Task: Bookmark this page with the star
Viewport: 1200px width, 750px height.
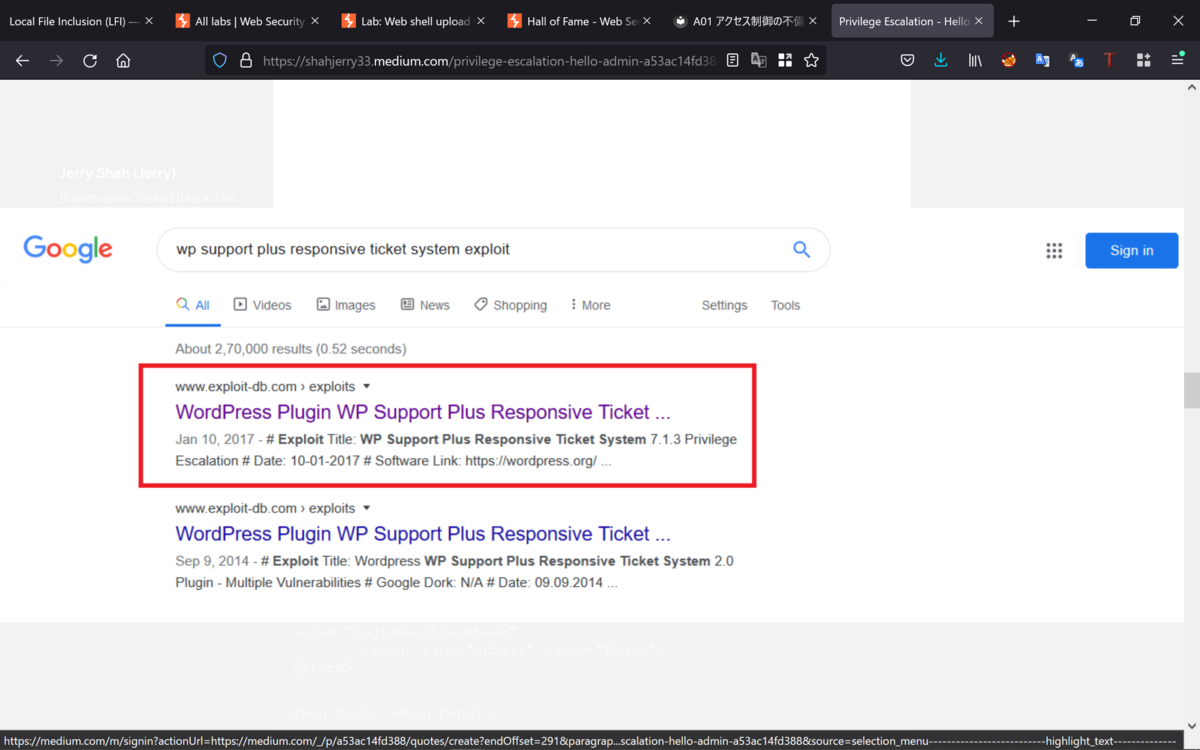Action: pos(811,61)
